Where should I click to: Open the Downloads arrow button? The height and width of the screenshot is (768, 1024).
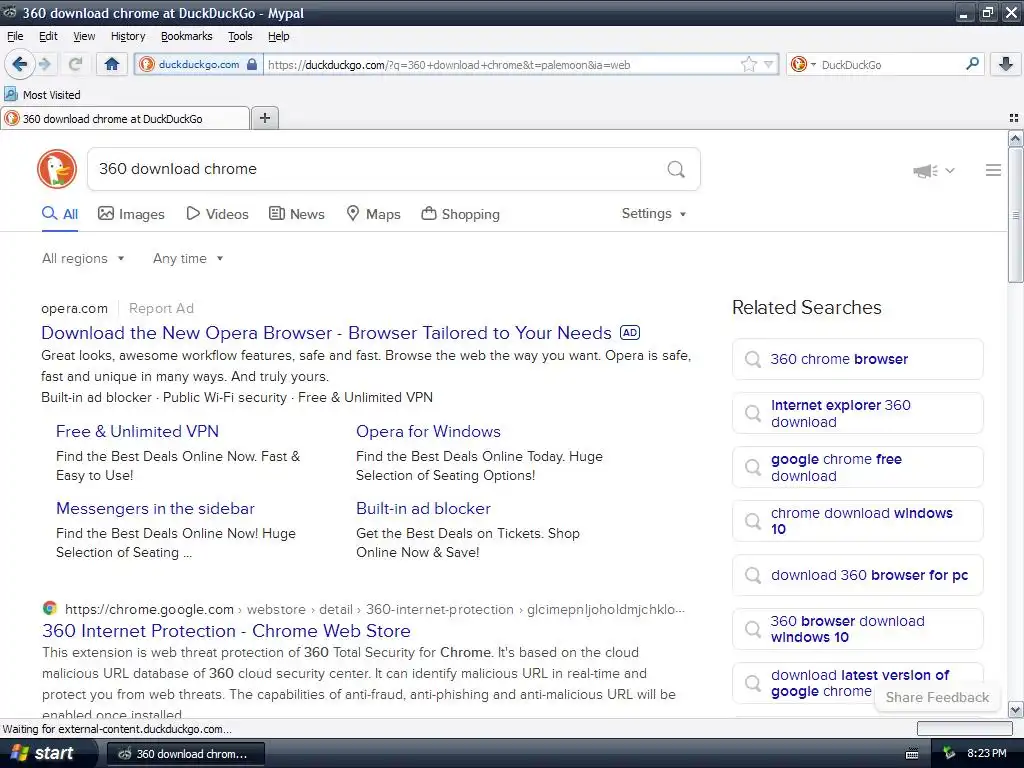point(1006,64)
